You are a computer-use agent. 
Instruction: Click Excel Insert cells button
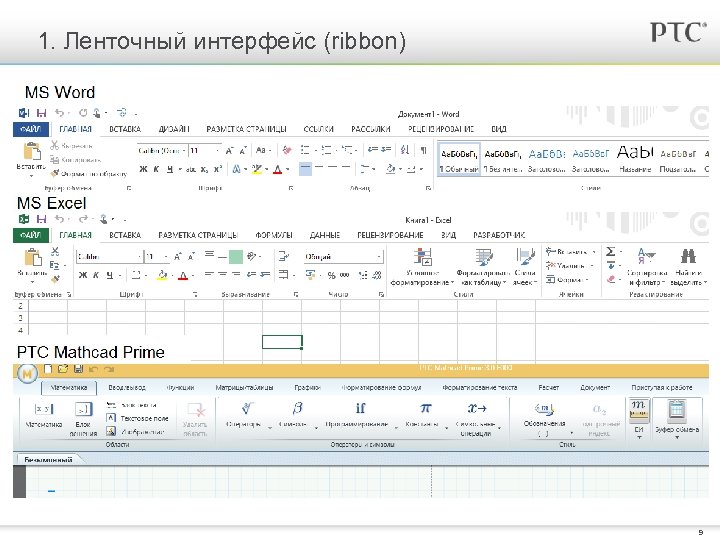coord(570,252)
